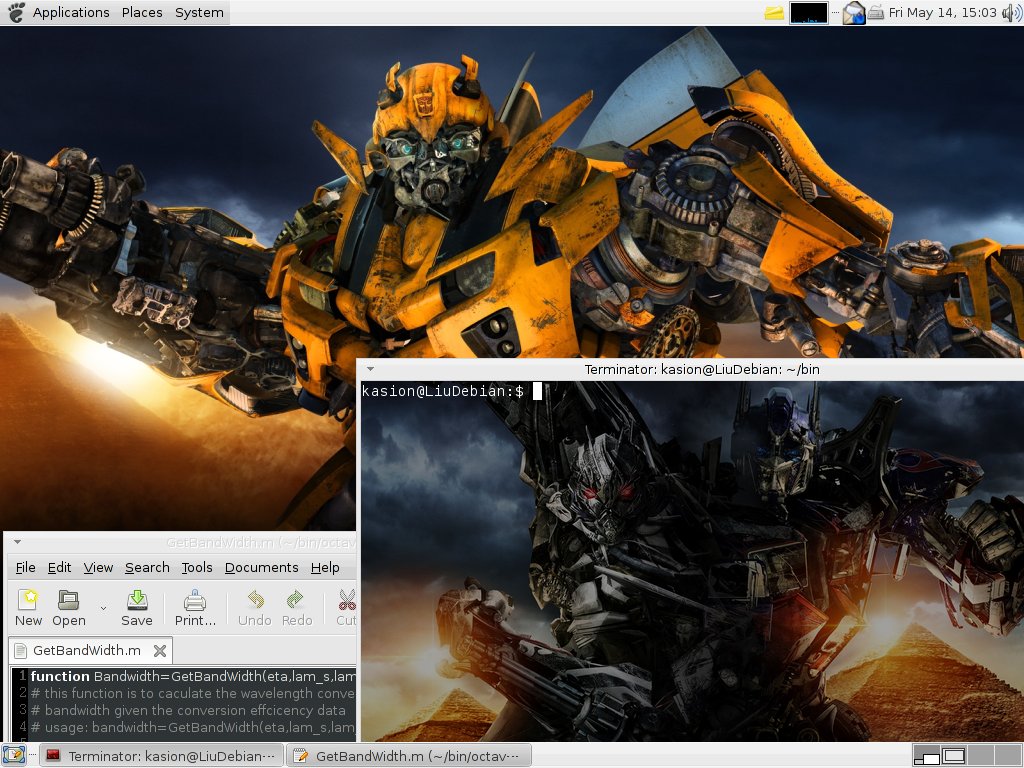This screenshot has width=1024, height=768.
Task: Switch to GetBandWidth.m window in taskbar
Action: pyautogui.click(x=409, y=756)
